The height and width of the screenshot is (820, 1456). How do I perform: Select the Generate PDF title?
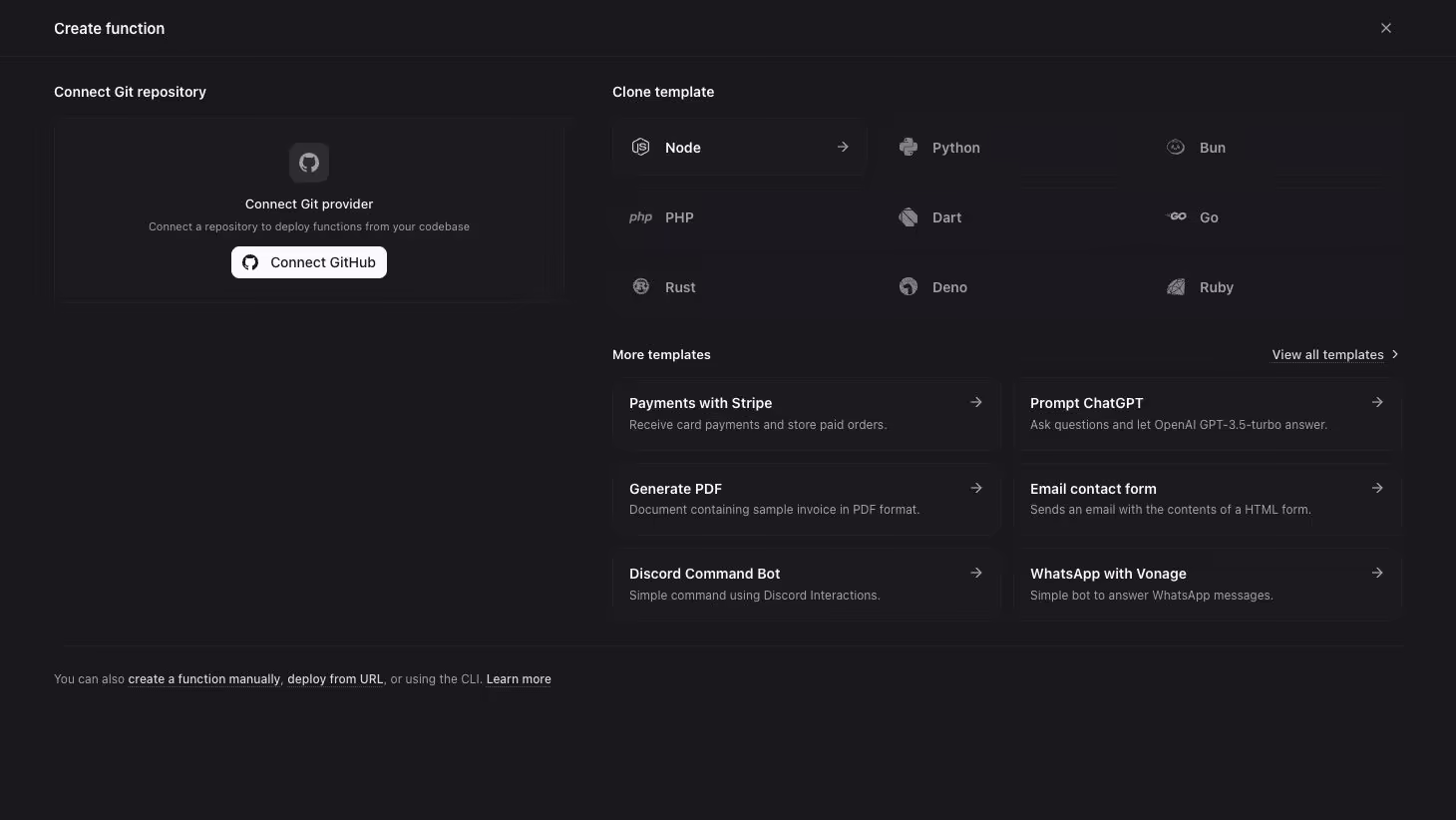click(x=675, y=489)
